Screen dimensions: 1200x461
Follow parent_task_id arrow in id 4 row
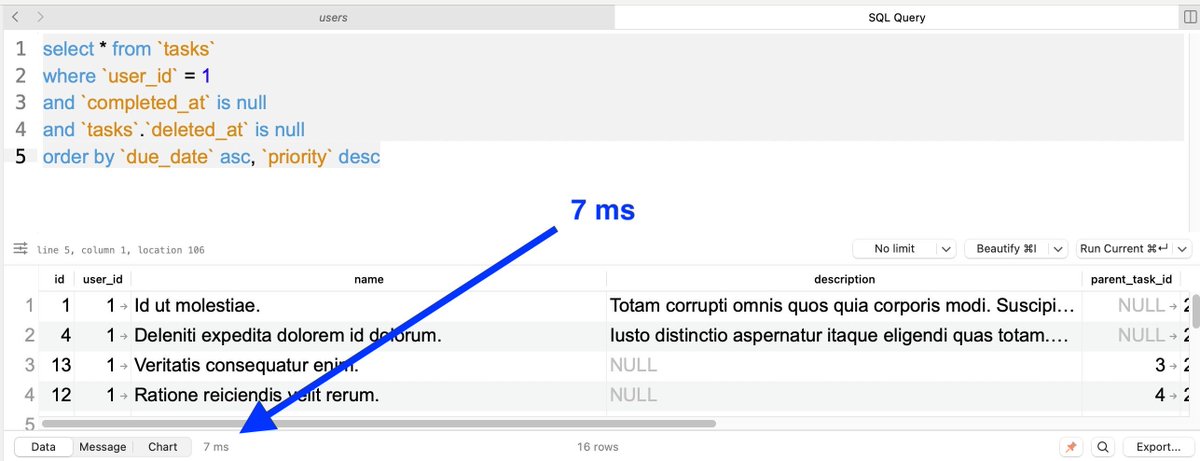tap(1172, 335)
